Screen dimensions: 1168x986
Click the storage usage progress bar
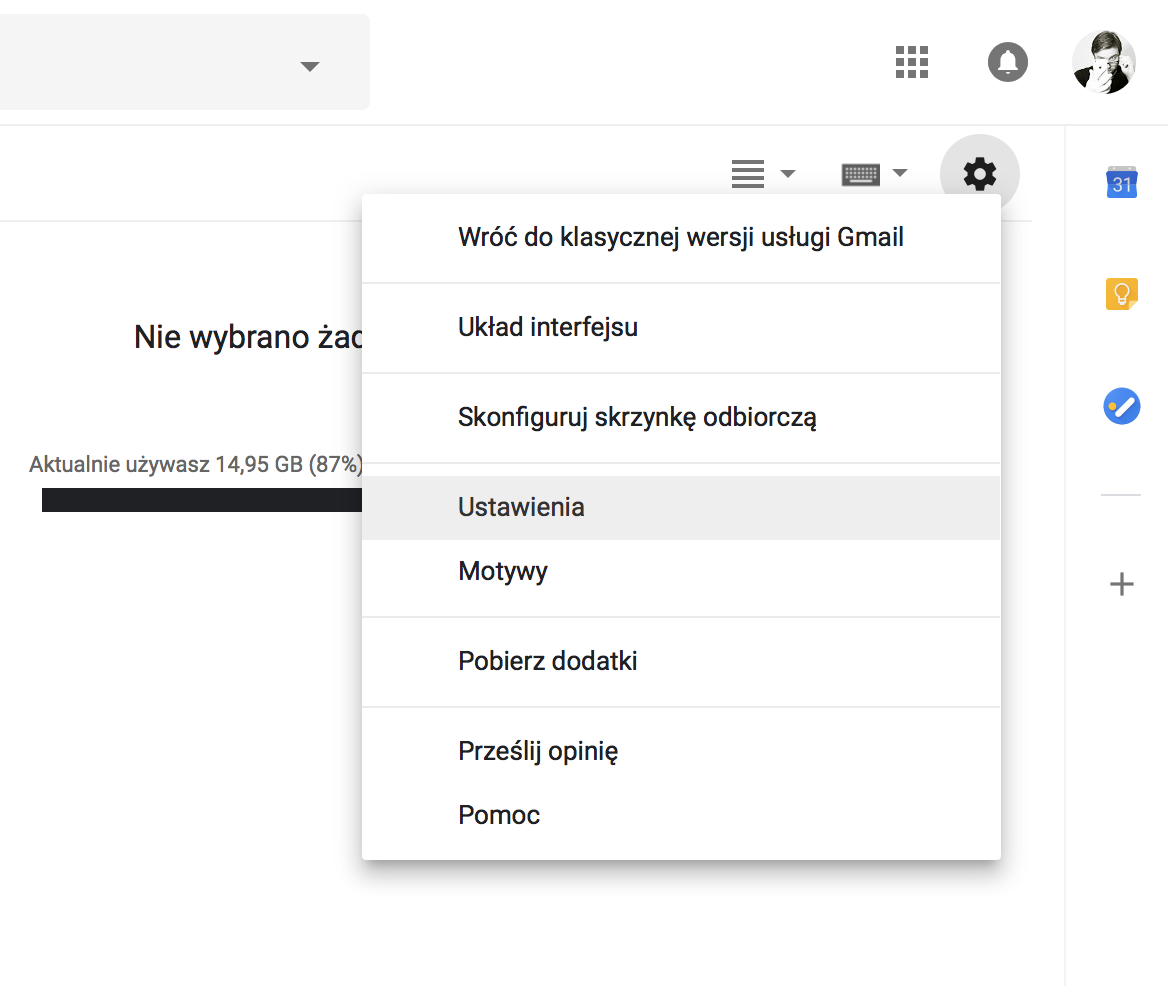[201, 500]
